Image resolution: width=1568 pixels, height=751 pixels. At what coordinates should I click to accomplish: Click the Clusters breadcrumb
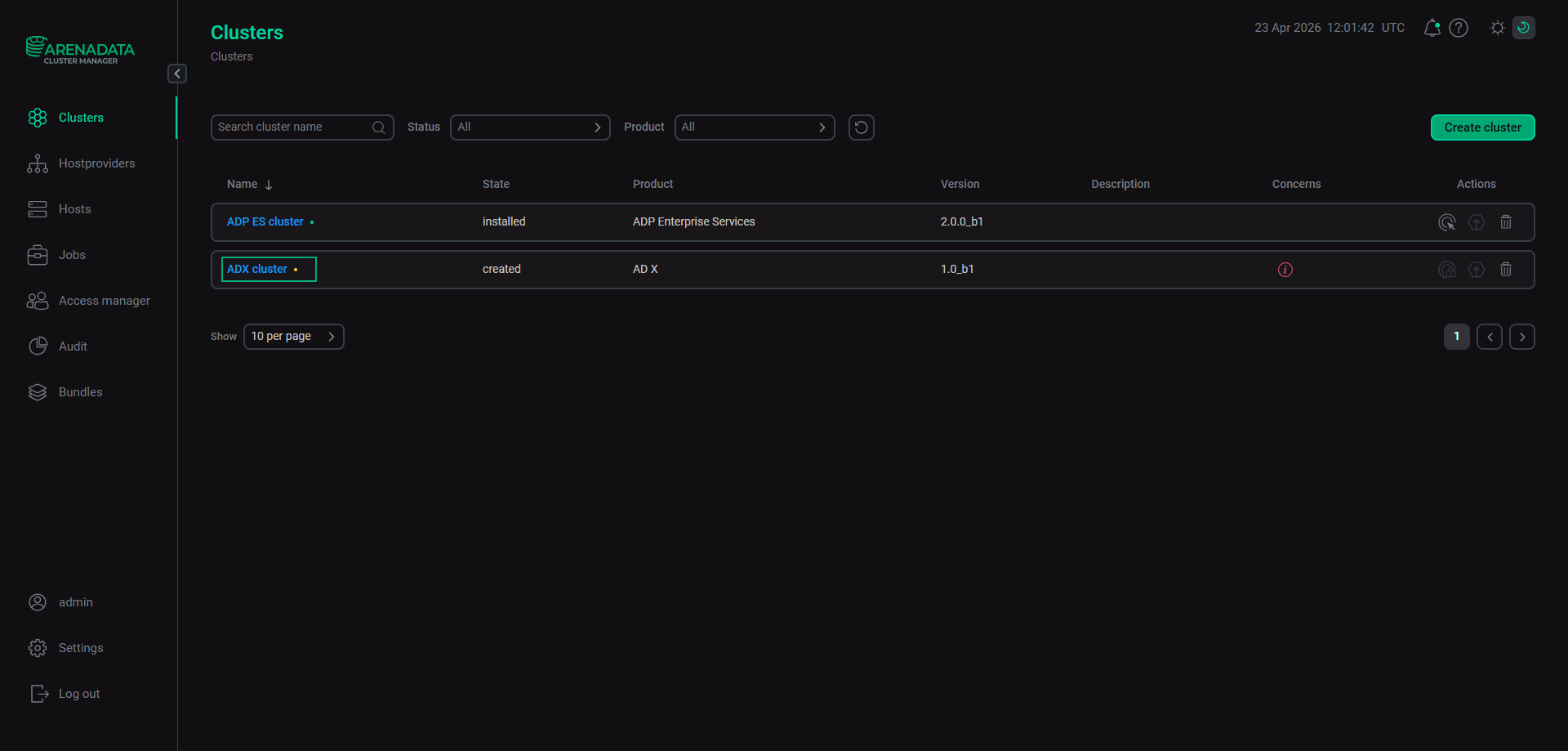click(231, 56)
